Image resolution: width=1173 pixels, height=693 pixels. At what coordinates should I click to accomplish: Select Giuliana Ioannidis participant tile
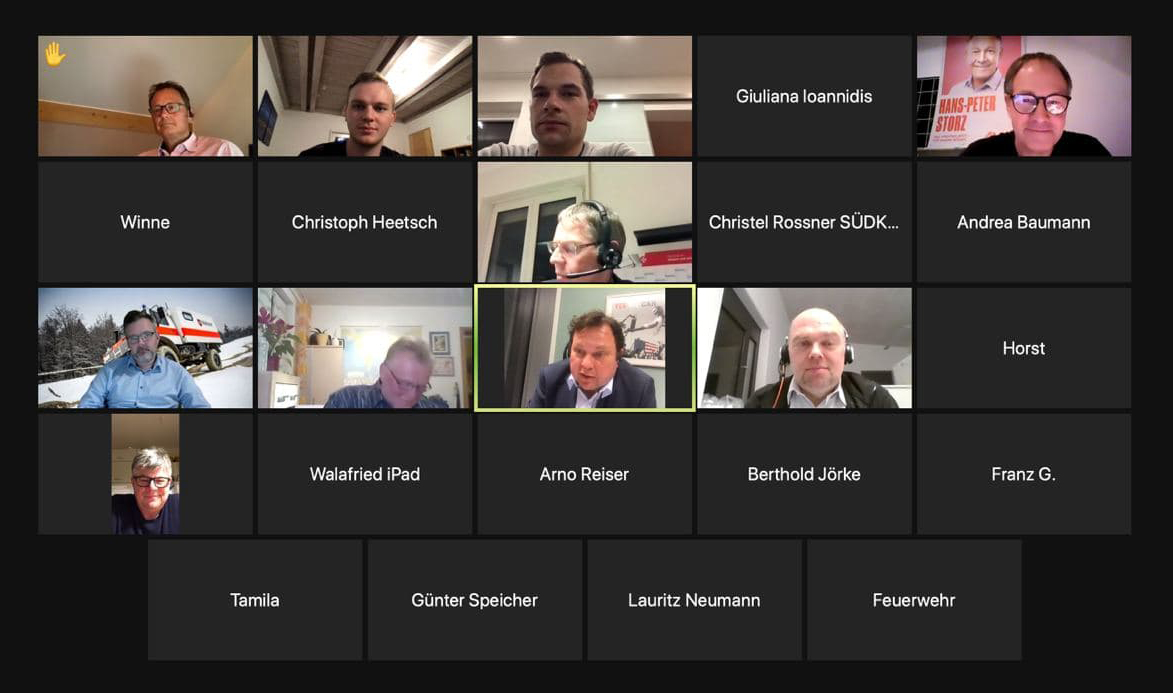(804, 96)
